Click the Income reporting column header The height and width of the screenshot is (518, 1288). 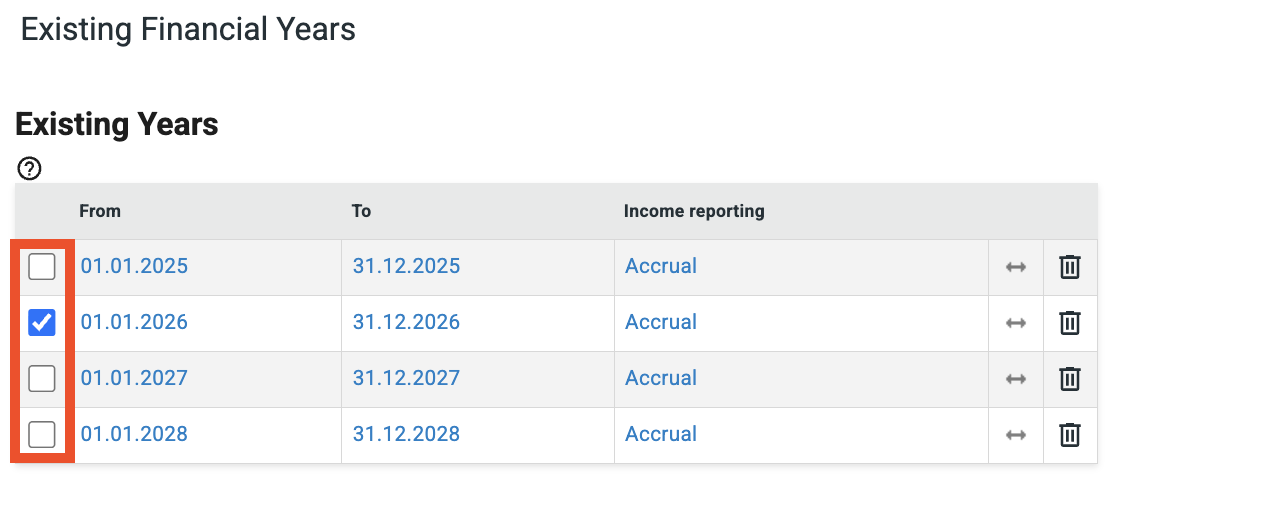coord(694,211)
